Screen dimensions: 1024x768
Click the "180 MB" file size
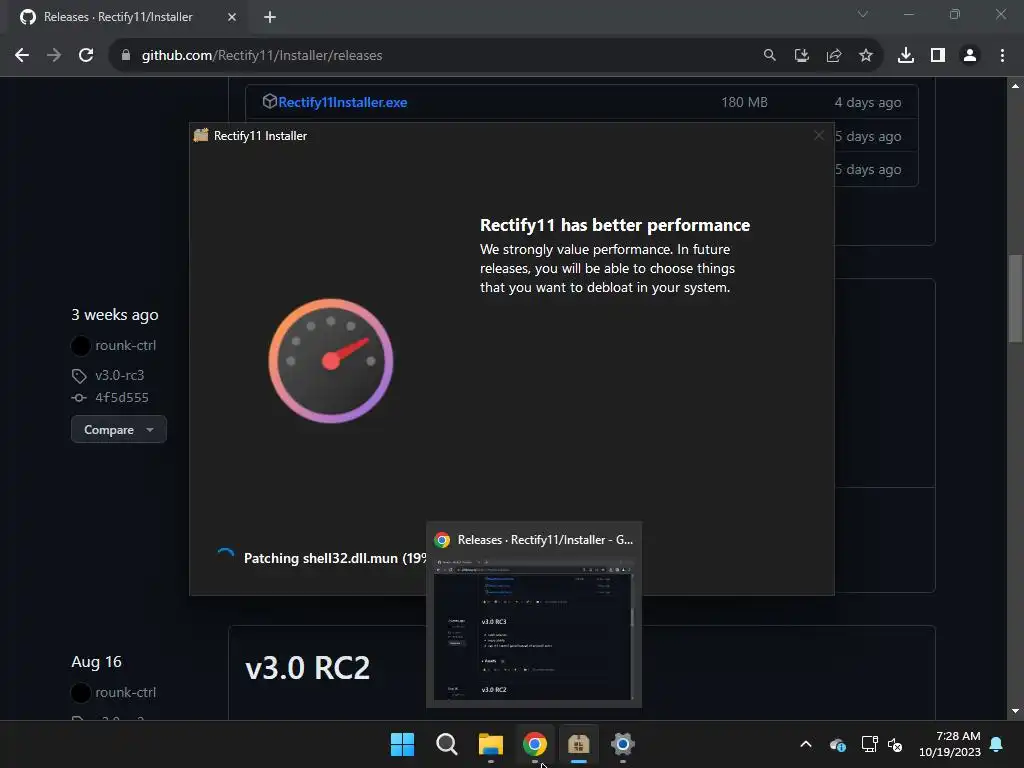[x=744, y=102]
